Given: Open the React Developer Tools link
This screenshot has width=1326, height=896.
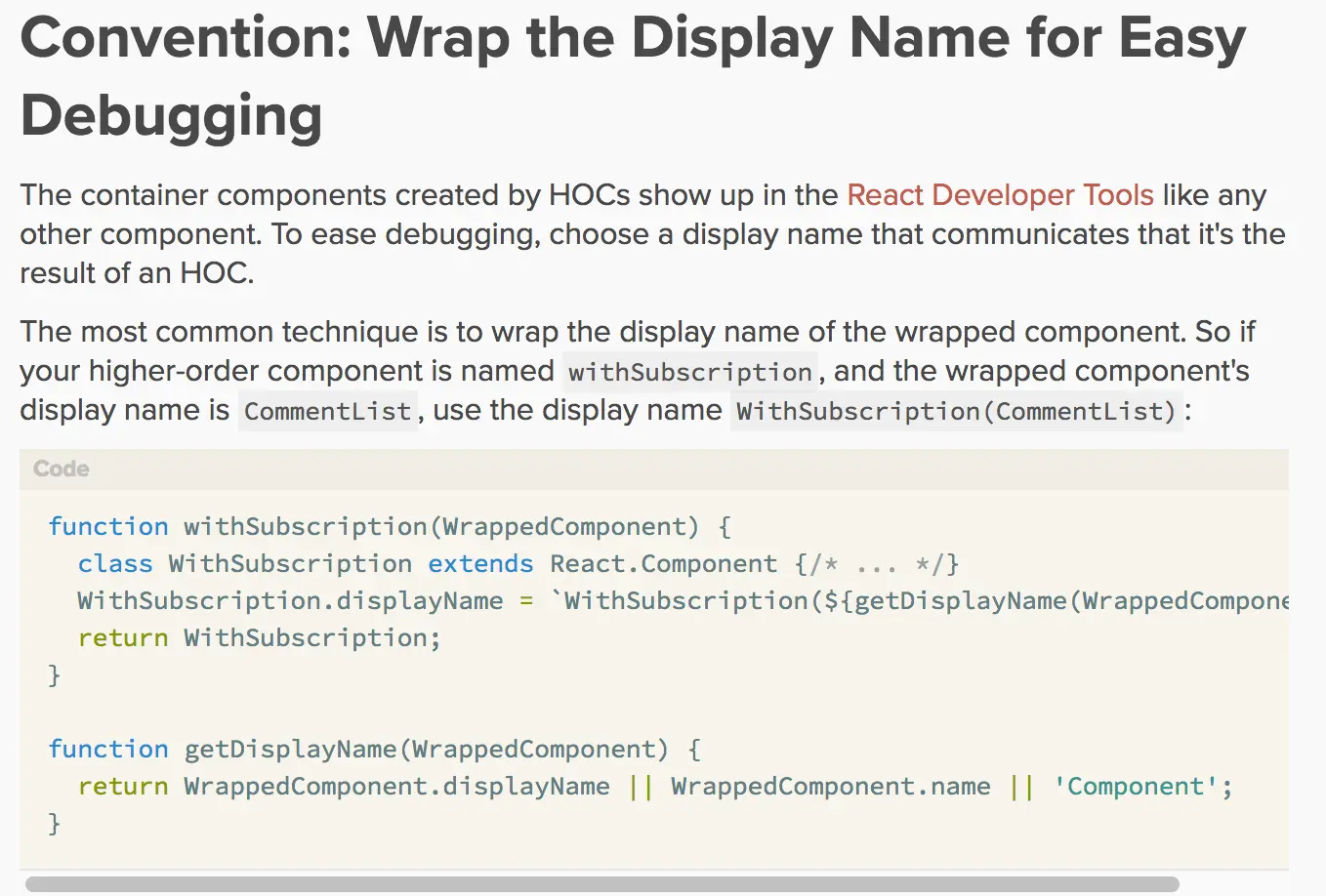Looking at the screenshot, I should point(1000,195).
